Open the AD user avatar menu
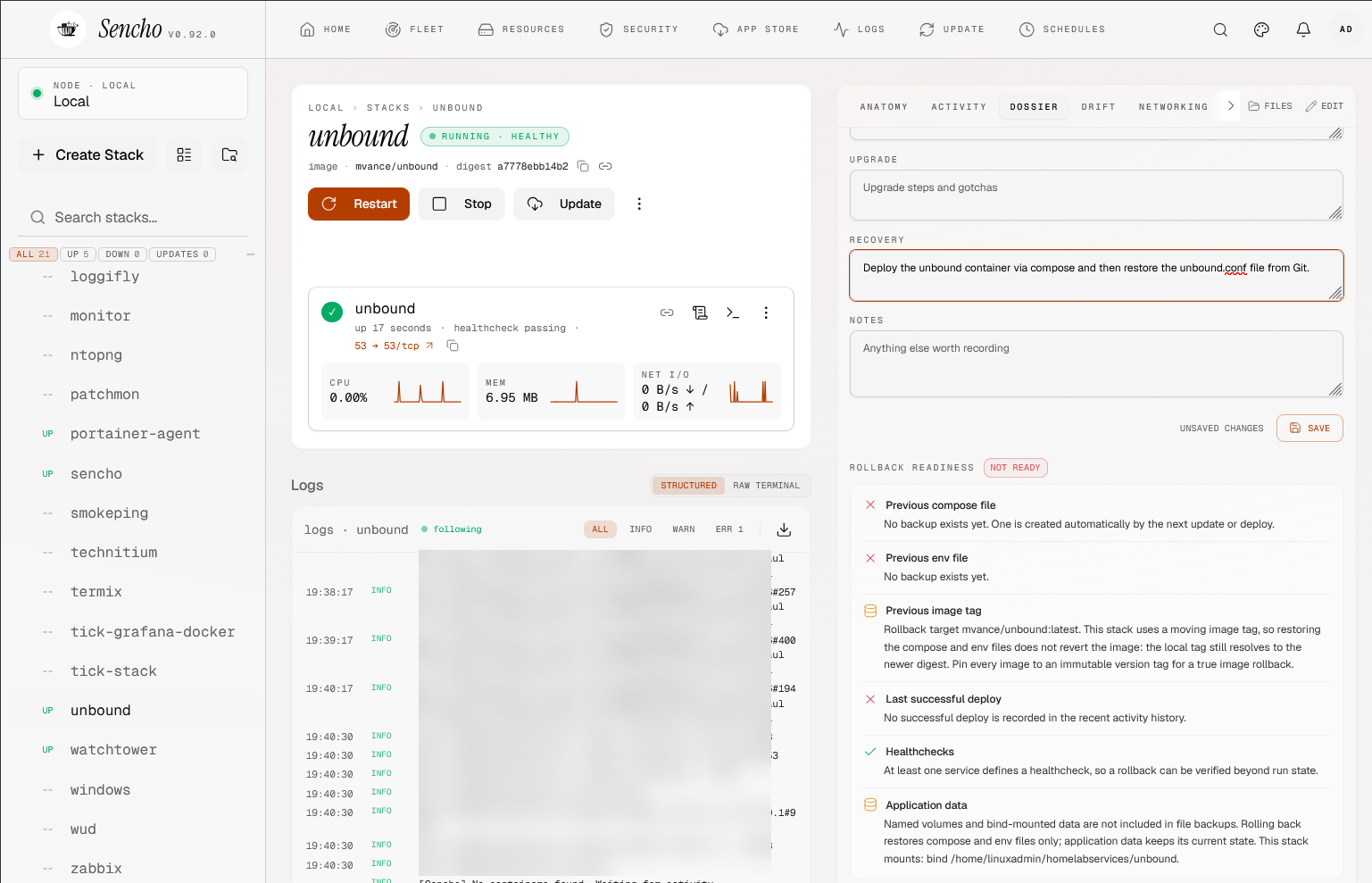 pos(1346,29)
